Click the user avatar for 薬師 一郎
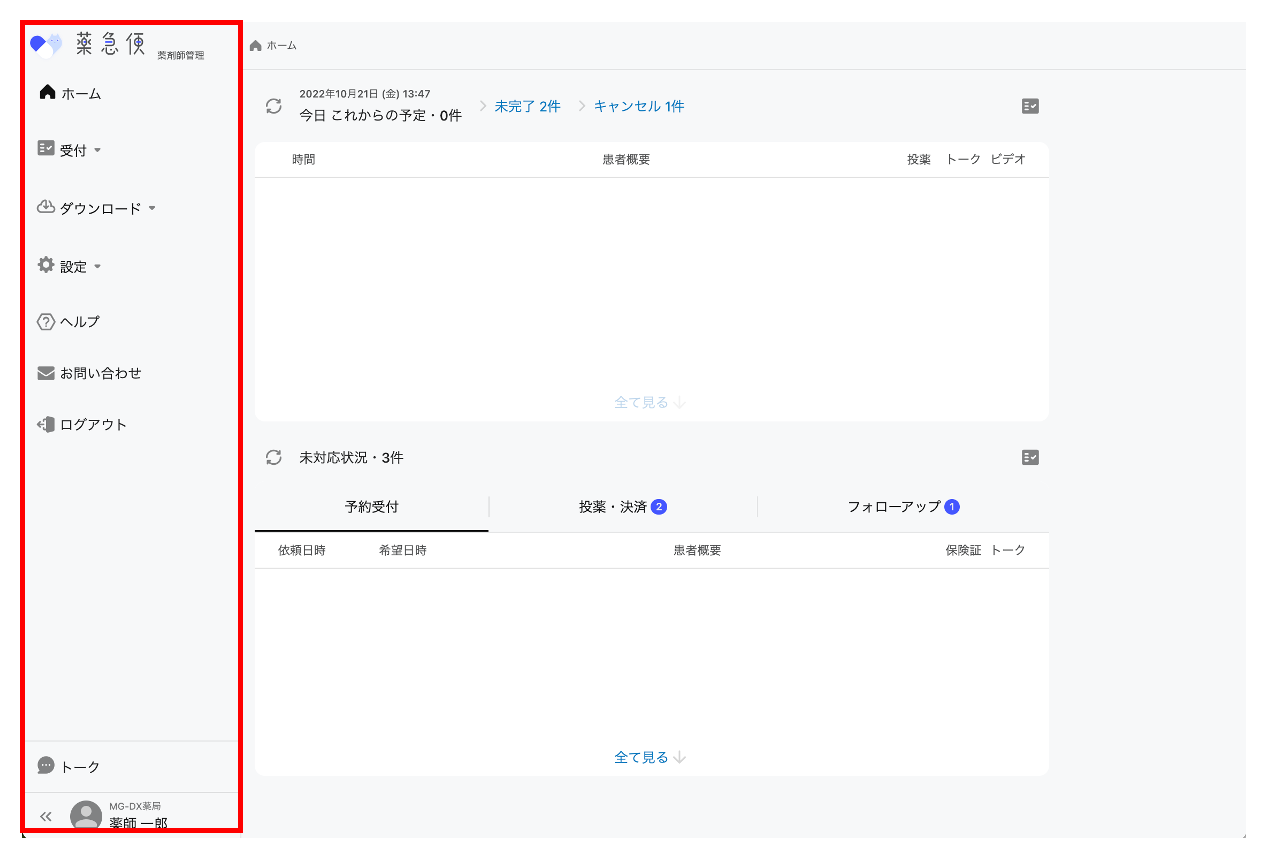Viewport: 1268px width, 860px height. click(86, 816)
